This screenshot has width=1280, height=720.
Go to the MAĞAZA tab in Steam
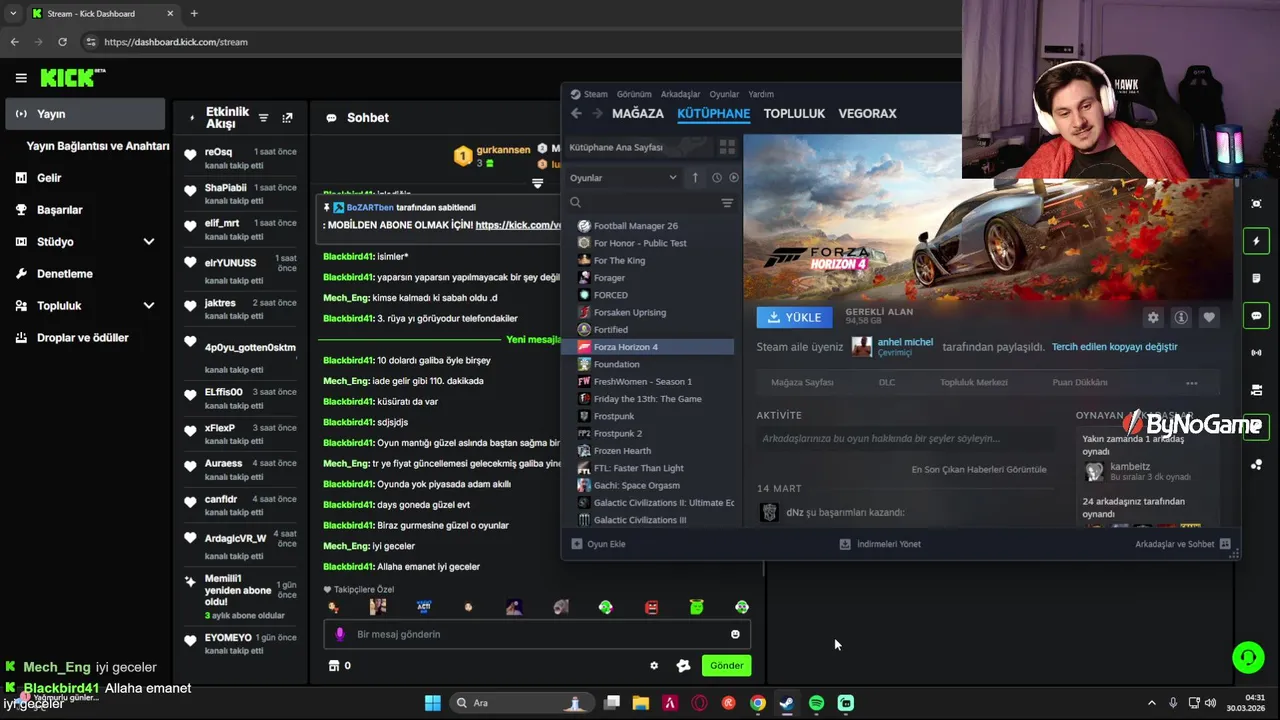(638, 114)
